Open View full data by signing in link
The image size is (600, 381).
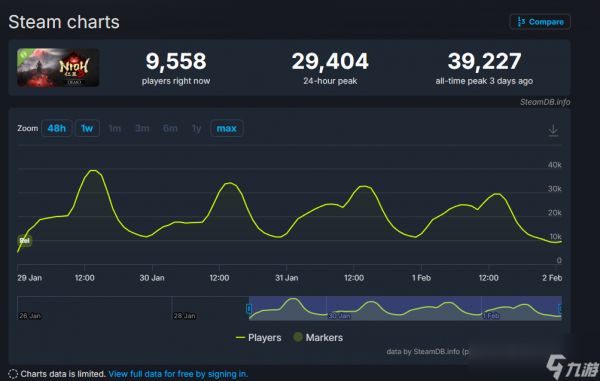click(x=178, y=374)
